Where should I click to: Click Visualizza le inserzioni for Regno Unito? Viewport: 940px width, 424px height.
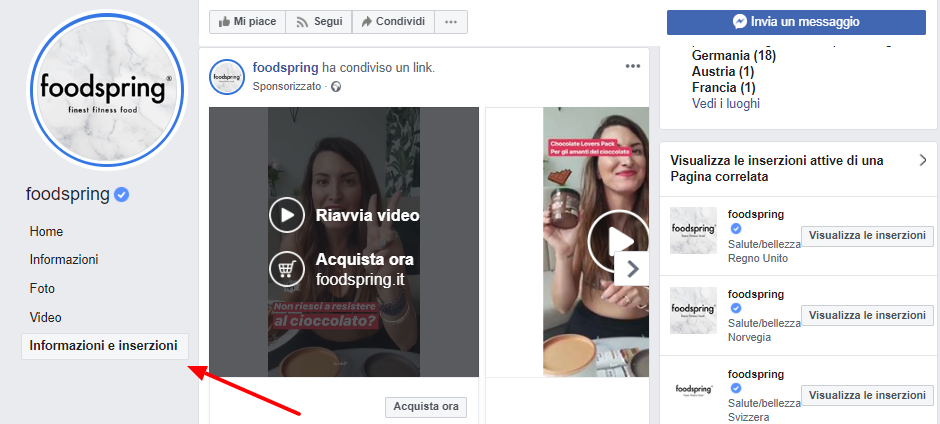[867, 236]
